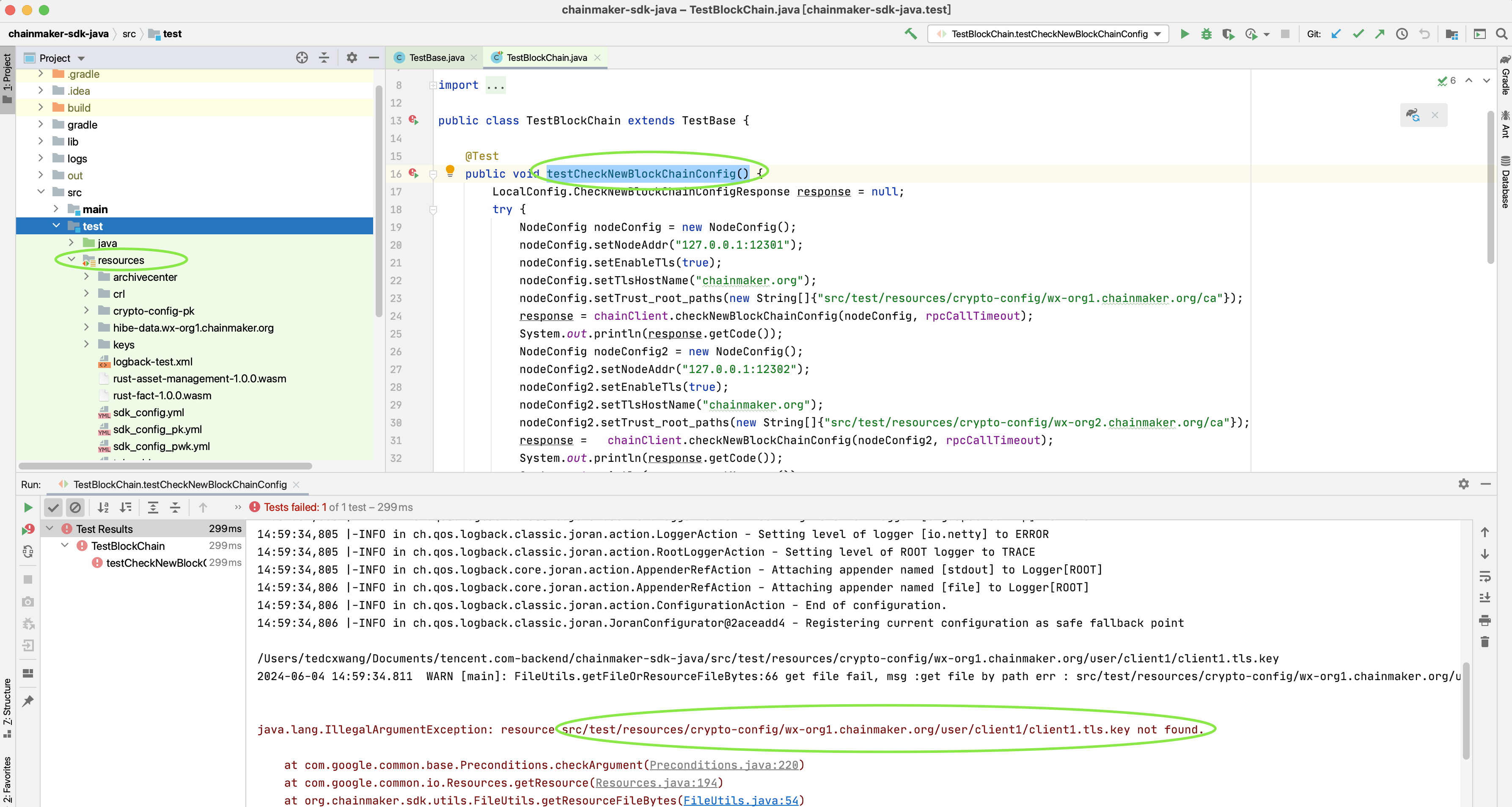The height and width of the screenshot is (807, 1512).
Task: Click the Project tree horizontal scrollbar
Action: point(165,466)
